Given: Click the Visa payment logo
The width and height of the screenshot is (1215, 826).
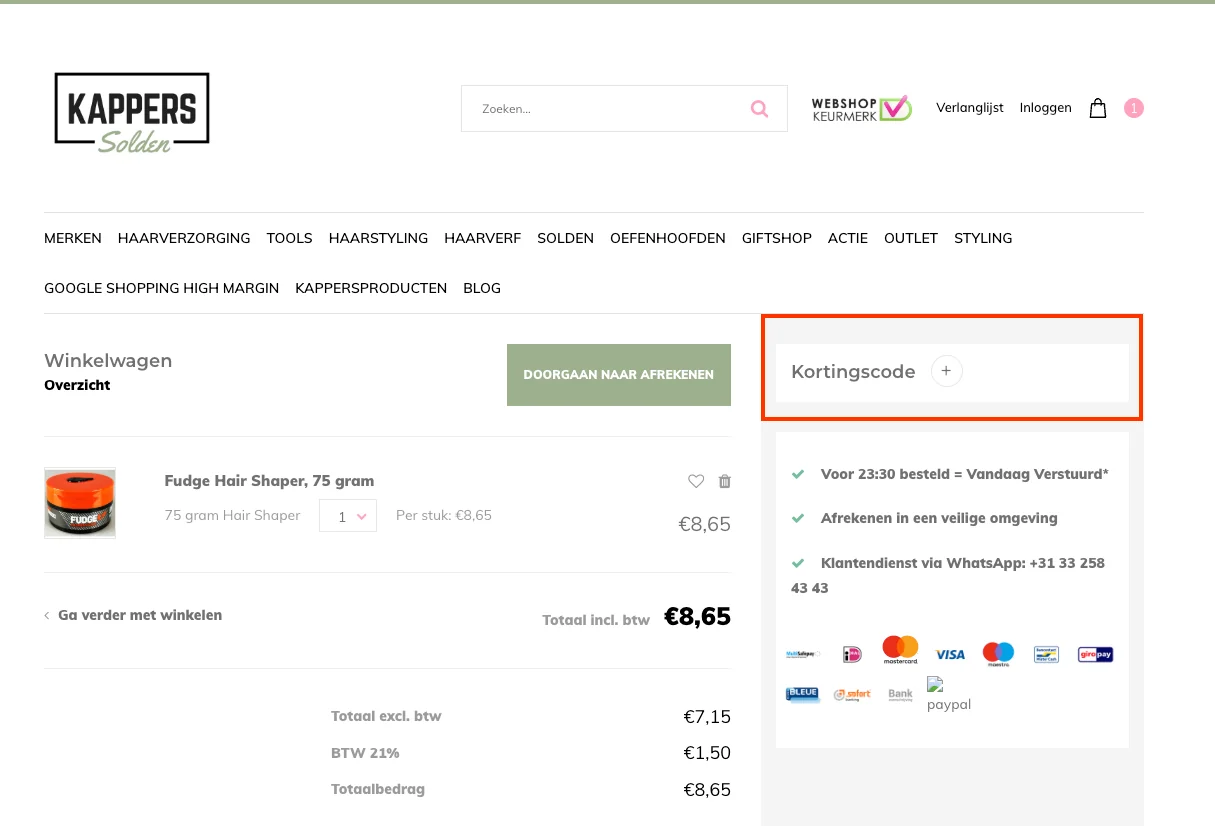Looking at the screenshot, I should tap(950, 654).
